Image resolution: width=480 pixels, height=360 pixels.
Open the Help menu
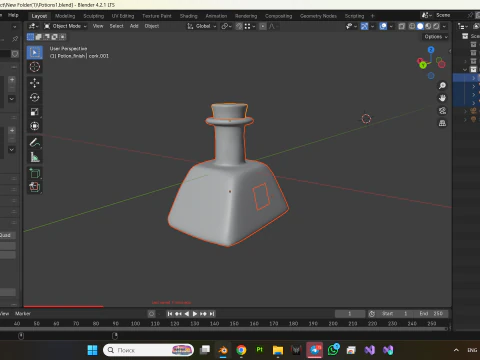(x=13, y=15)
